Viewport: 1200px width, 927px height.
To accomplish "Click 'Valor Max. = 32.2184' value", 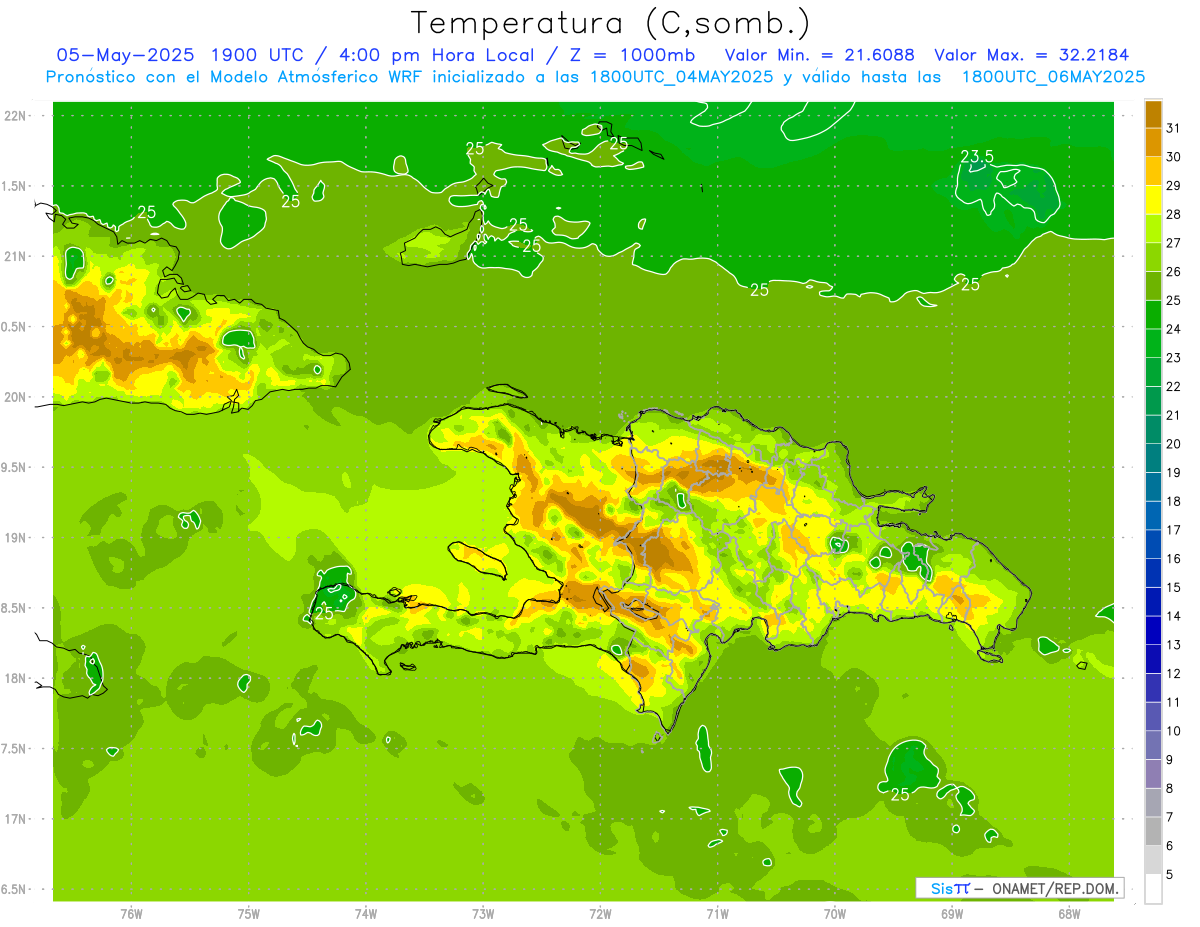I will click(1031, 55).
